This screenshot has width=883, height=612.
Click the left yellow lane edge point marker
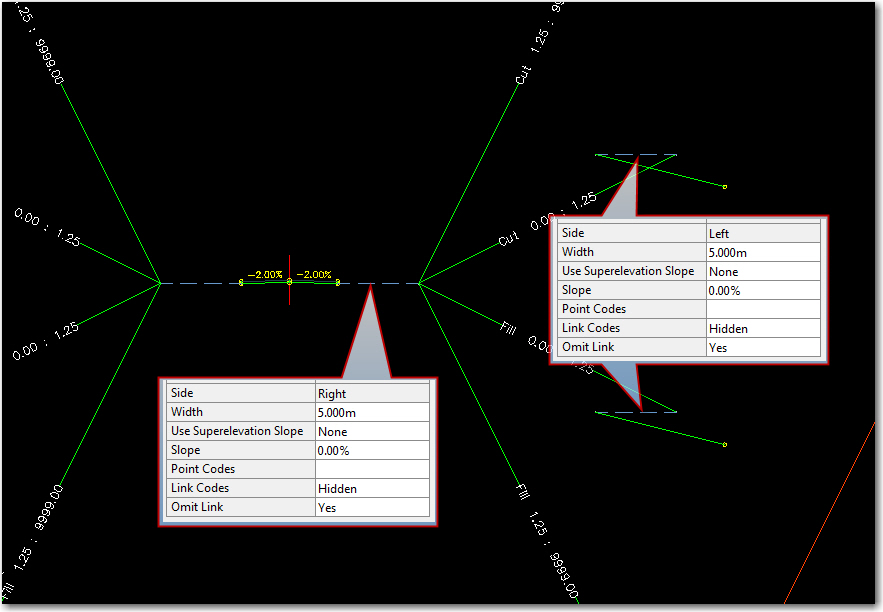240,282
